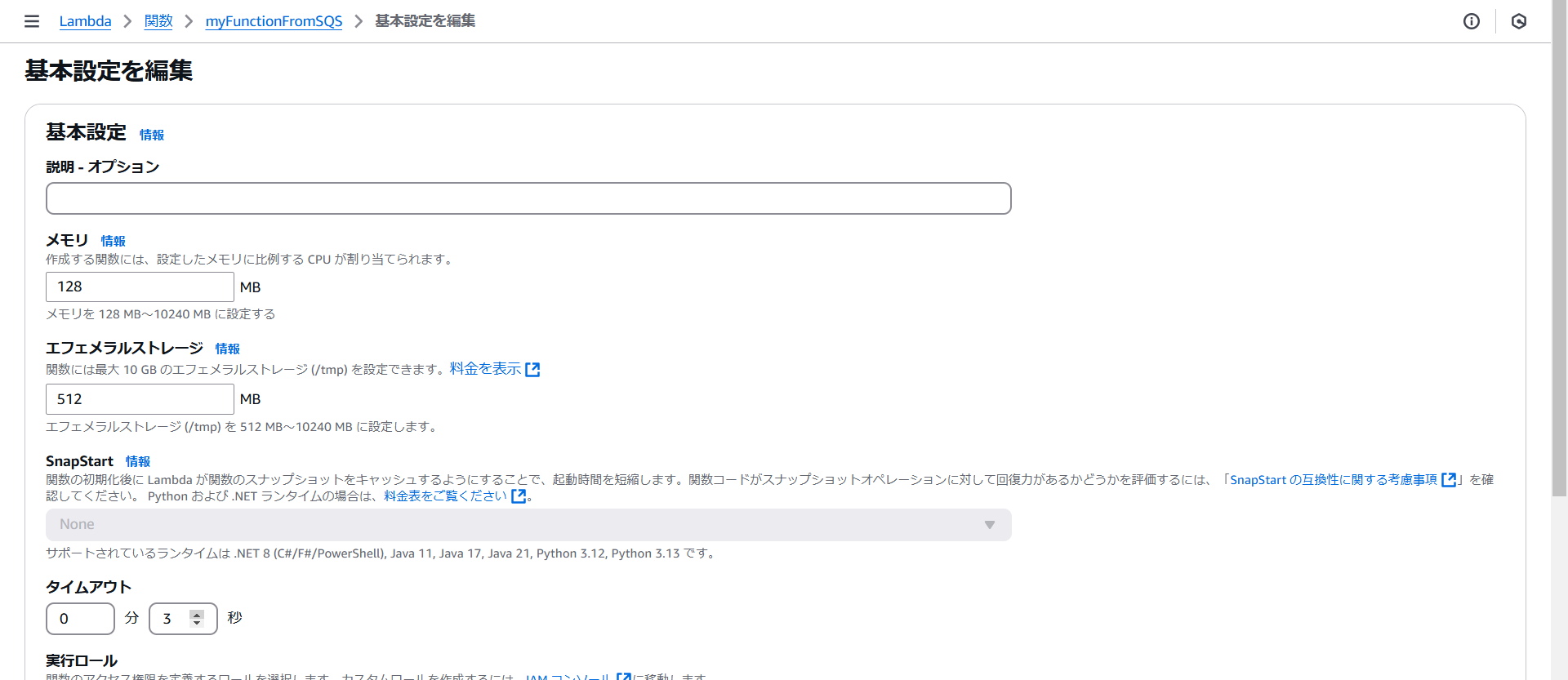The width and height of the screenshot is (1568, 680).
Task: Open the hamburger navigation menu
Action: pos(32,21)
